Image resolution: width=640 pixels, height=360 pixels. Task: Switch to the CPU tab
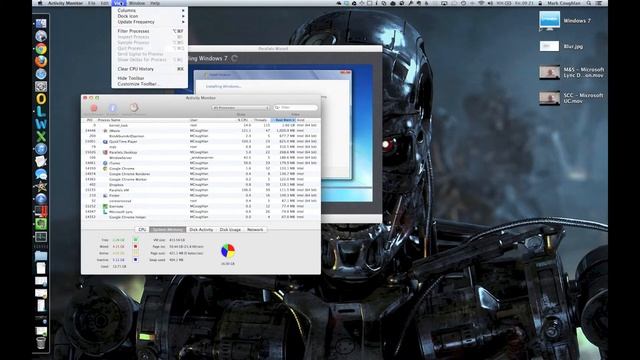(142, 230)
